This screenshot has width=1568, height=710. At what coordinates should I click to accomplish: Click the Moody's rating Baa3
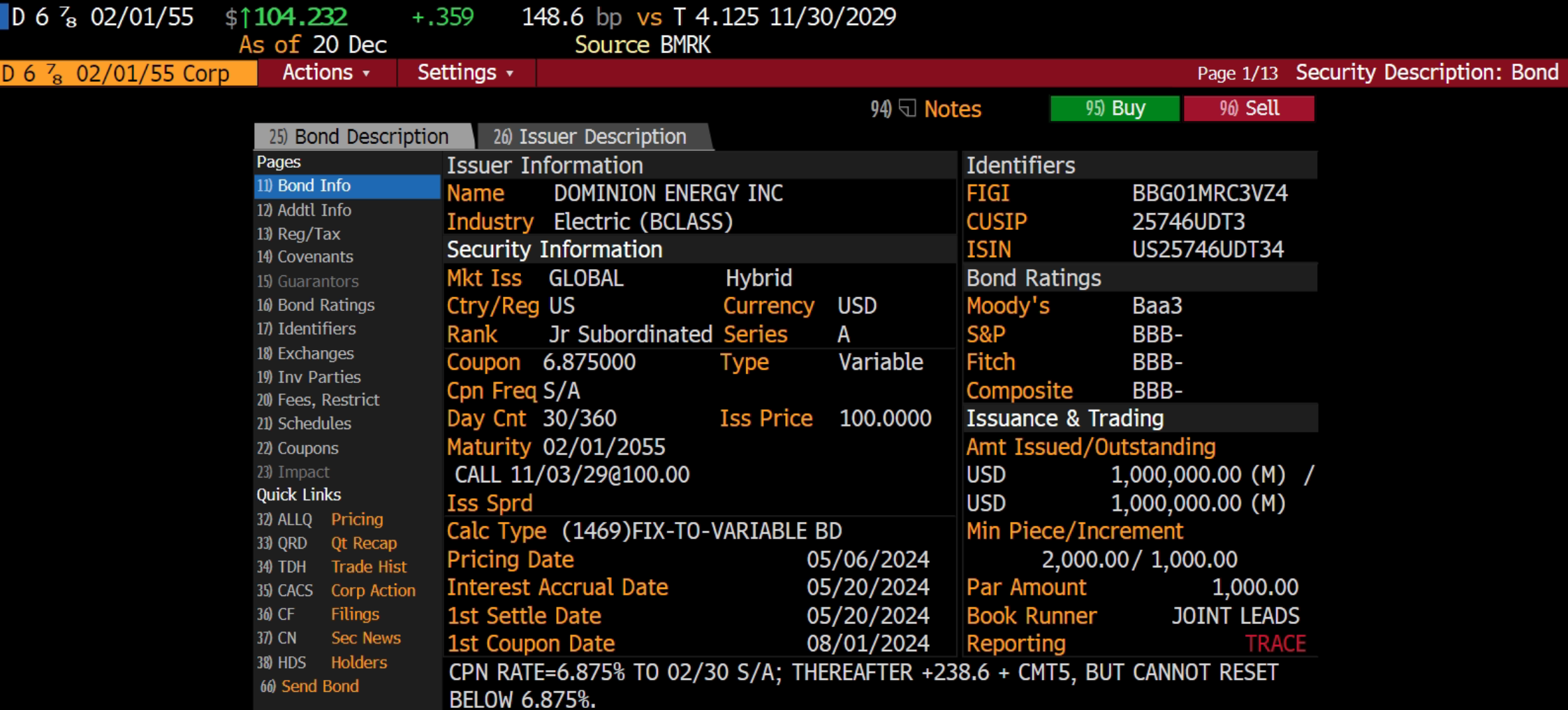[x=1157, y=306]
